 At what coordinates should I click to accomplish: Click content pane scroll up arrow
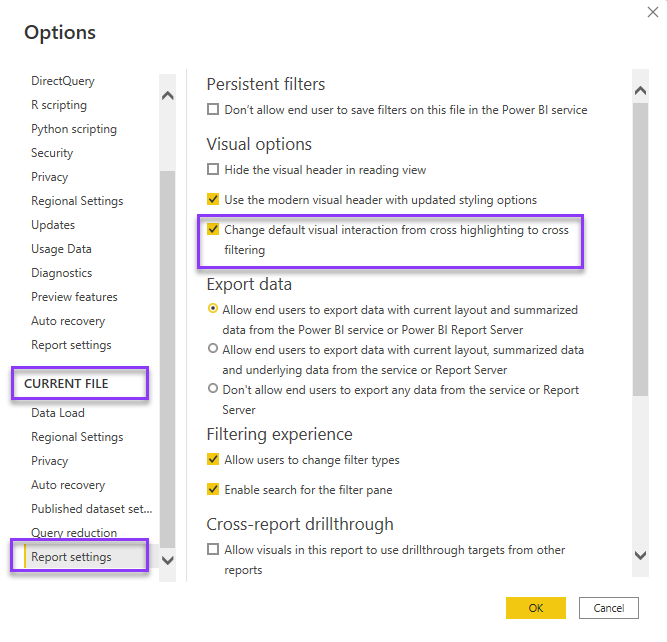click(x=640, y=90)
